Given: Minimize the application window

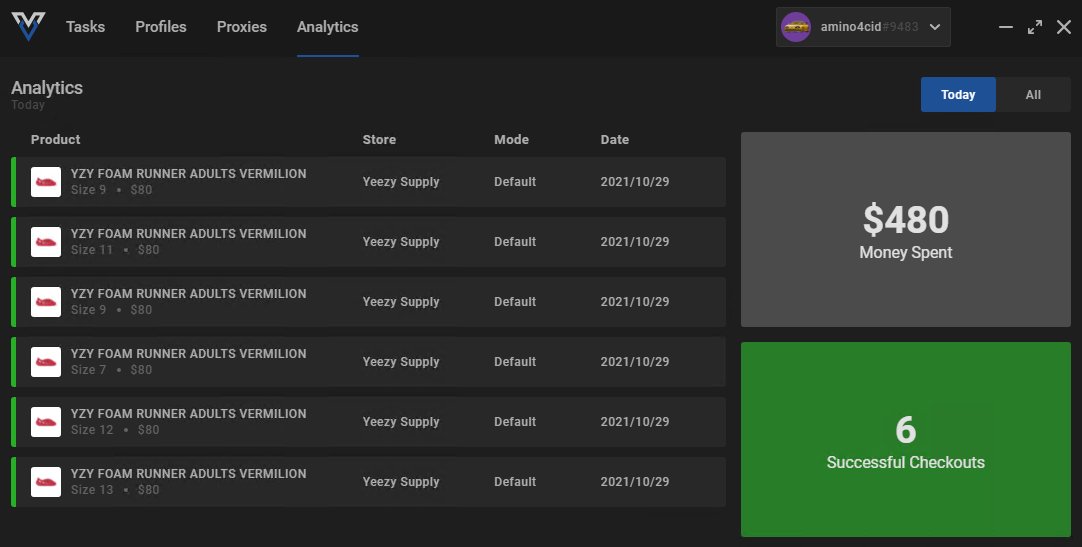Looking at the screenshot, I should 1006,27.
